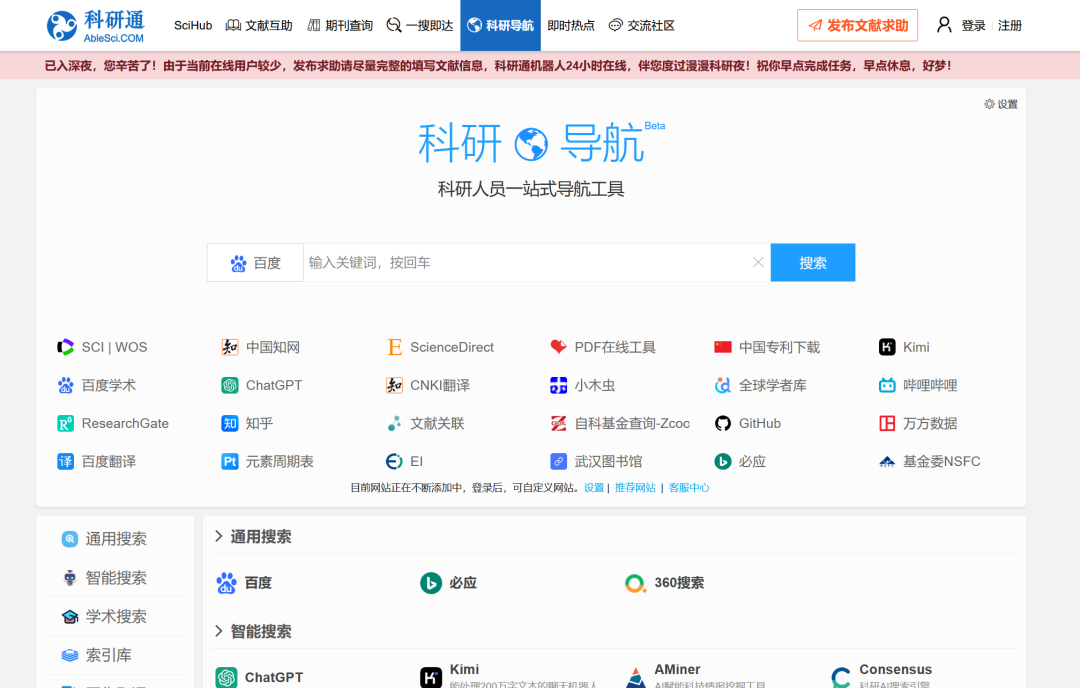Open the 哔哩哔哩 icon
Image resolution: width=1080 pixels, height=688 pixels.
[887, 385]
